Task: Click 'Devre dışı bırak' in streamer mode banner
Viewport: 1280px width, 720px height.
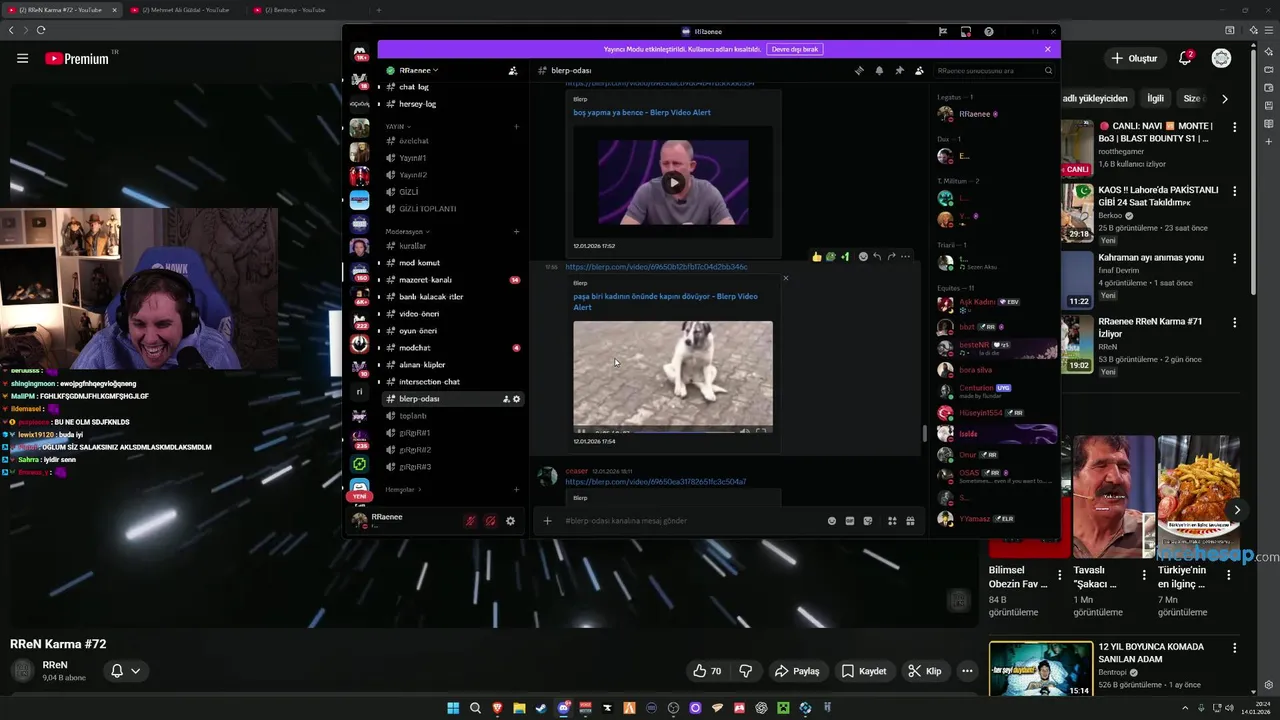Action: pyautogui.click(x=795, y=49)
